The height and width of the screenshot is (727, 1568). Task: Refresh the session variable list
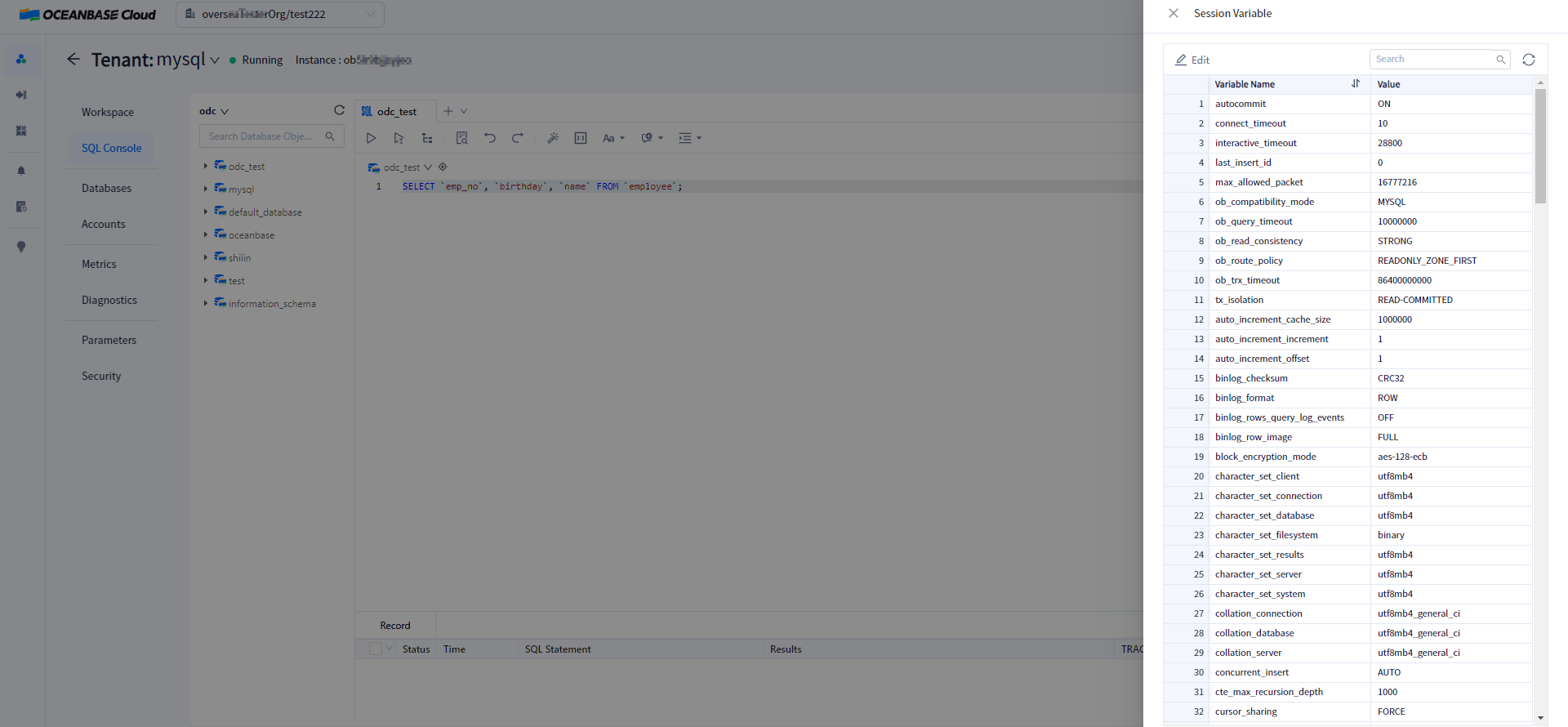(x=1529, y=60)
